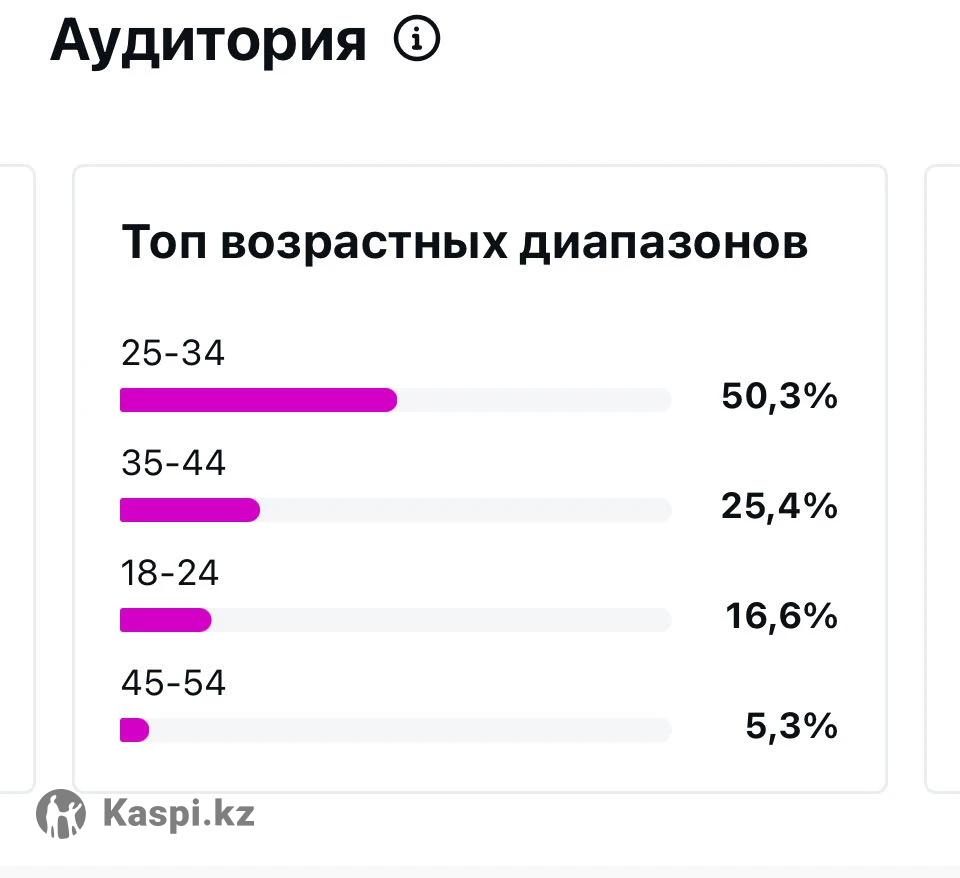The width and height of the screenshot is (960, 878).
Task: Click the 45-54 age range label
Action: point(173,683)
